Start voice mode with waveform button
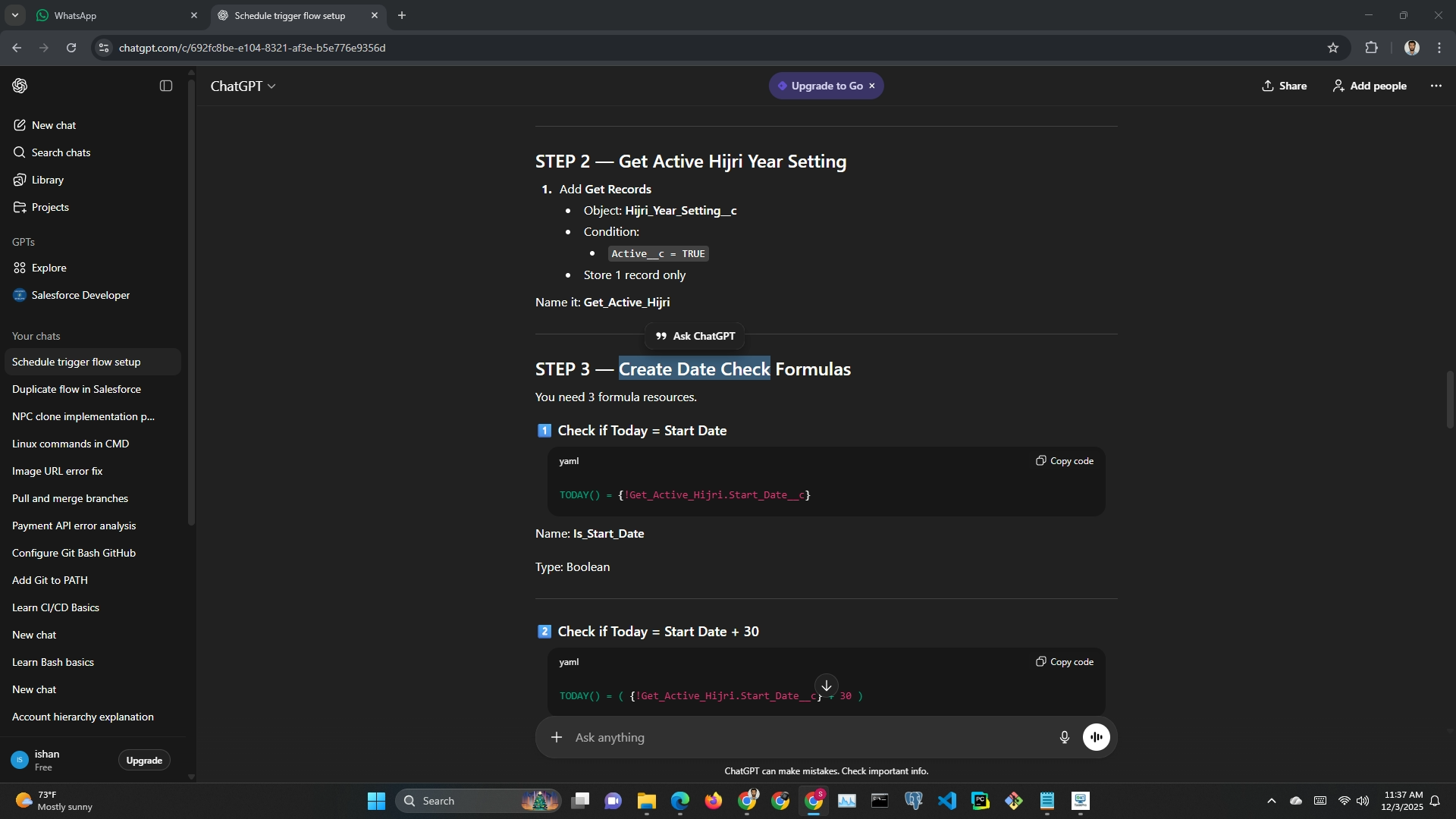This screenshot has width=1456, height=819. point(1096,737)
